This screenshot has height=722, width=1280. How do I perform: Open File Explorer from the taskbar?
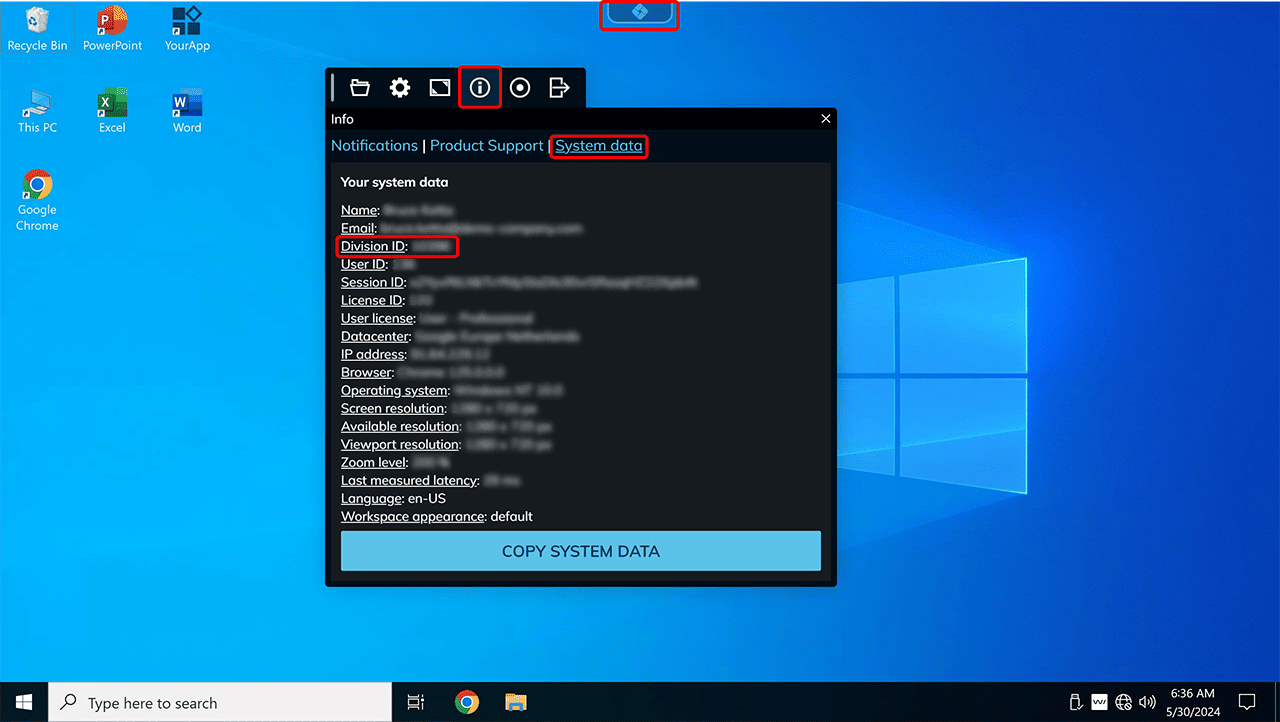point(515,703)
